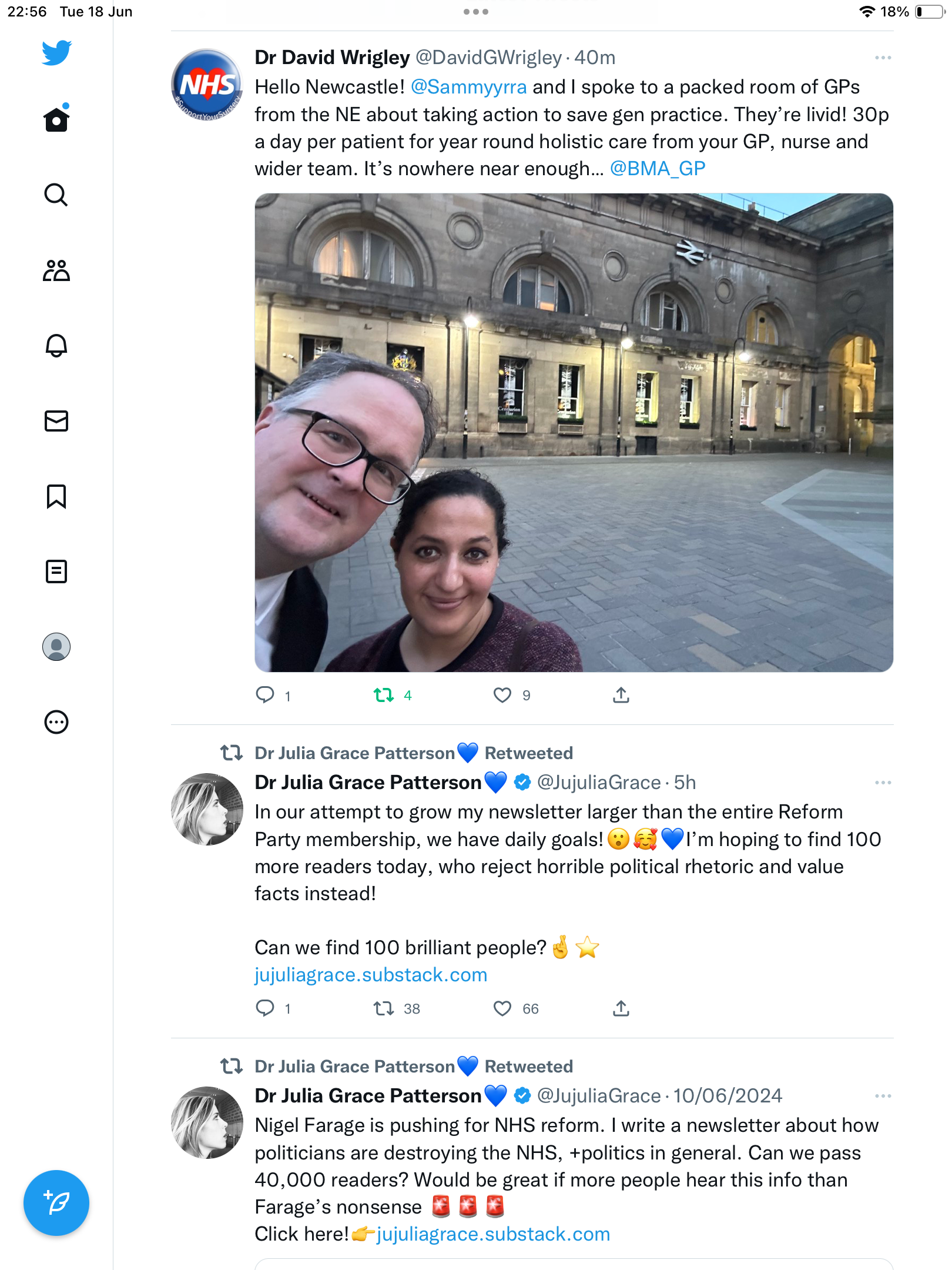Undo retweet on Dr David Wrigley's tweet
The width and height of the screenshot is (952, 1270).
pos(384,696)
